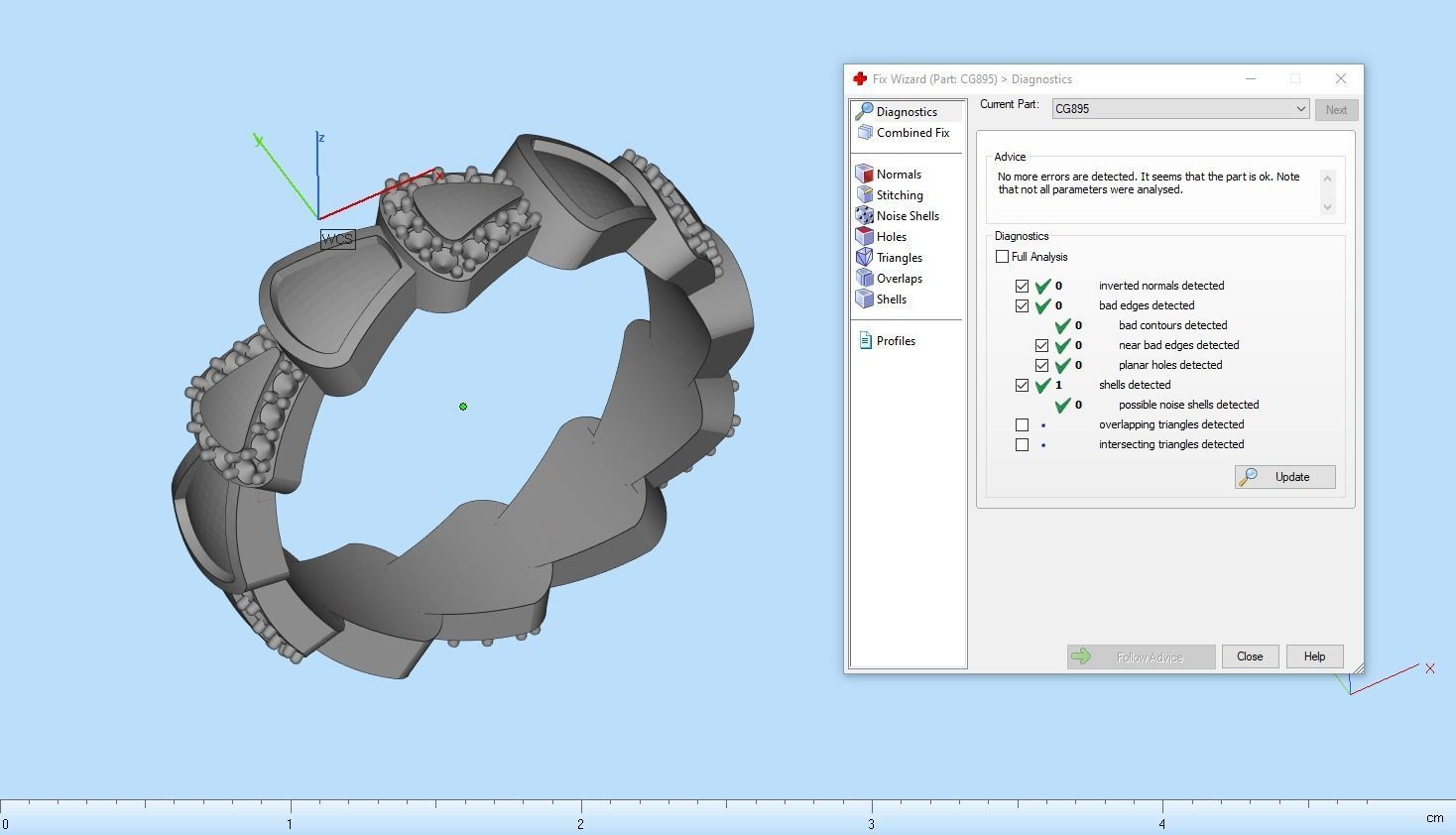This screenshot has width=1456, height=835.
Task: Click the Diagnostics magnifier icon in sidebar
Action: click(864, 111)
